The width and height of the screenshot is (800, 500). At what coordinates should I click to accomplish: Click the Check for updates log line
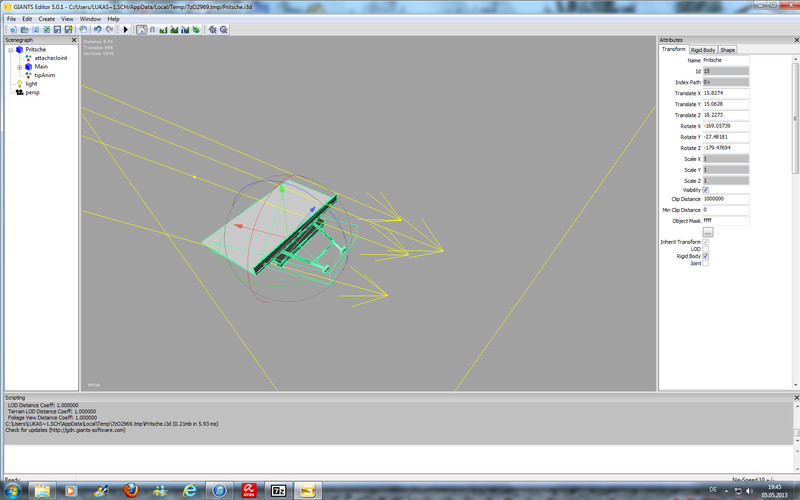[65, 430]
